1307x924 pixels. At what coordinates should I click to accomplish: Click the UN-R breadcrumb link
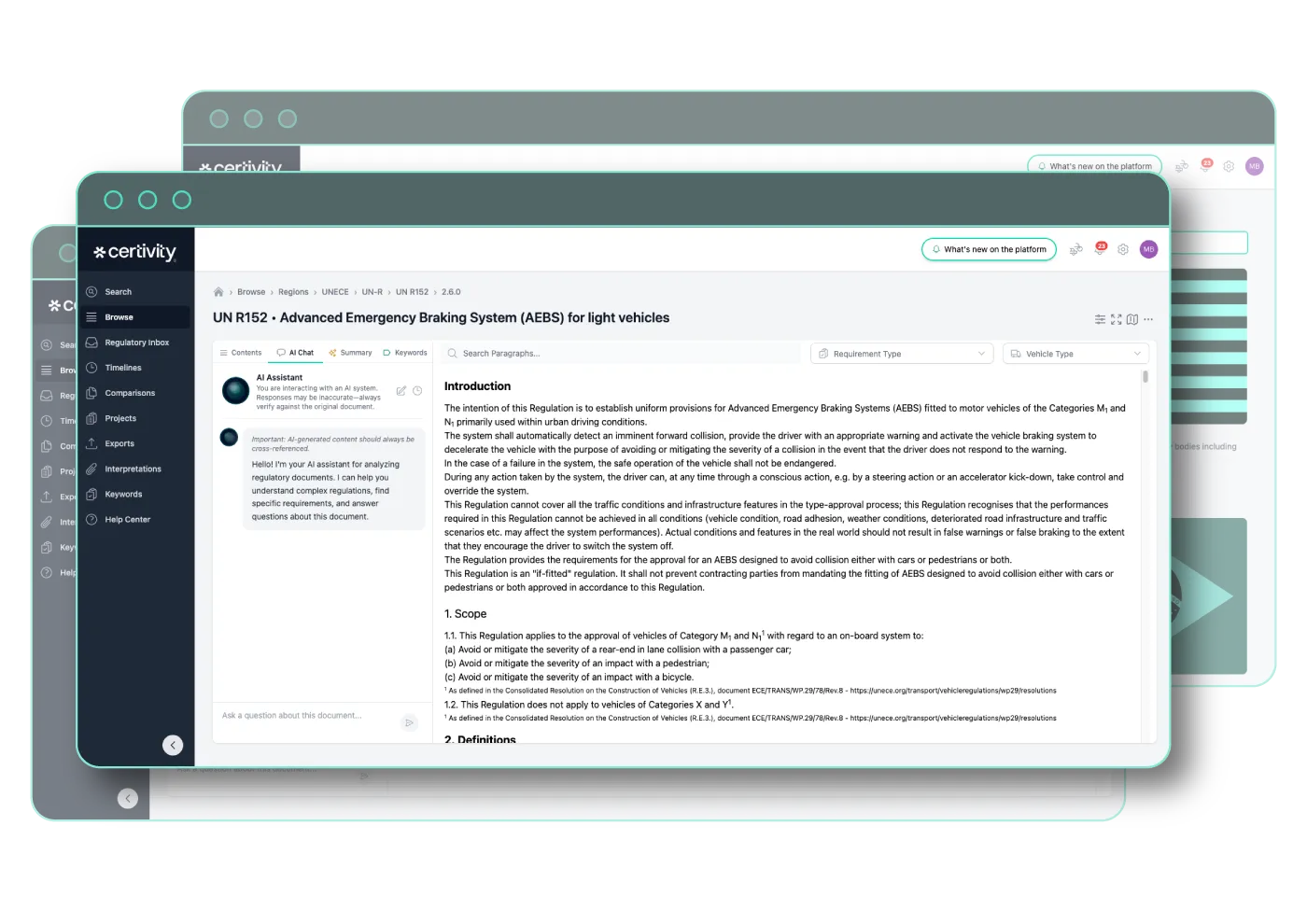coord(372,292)
